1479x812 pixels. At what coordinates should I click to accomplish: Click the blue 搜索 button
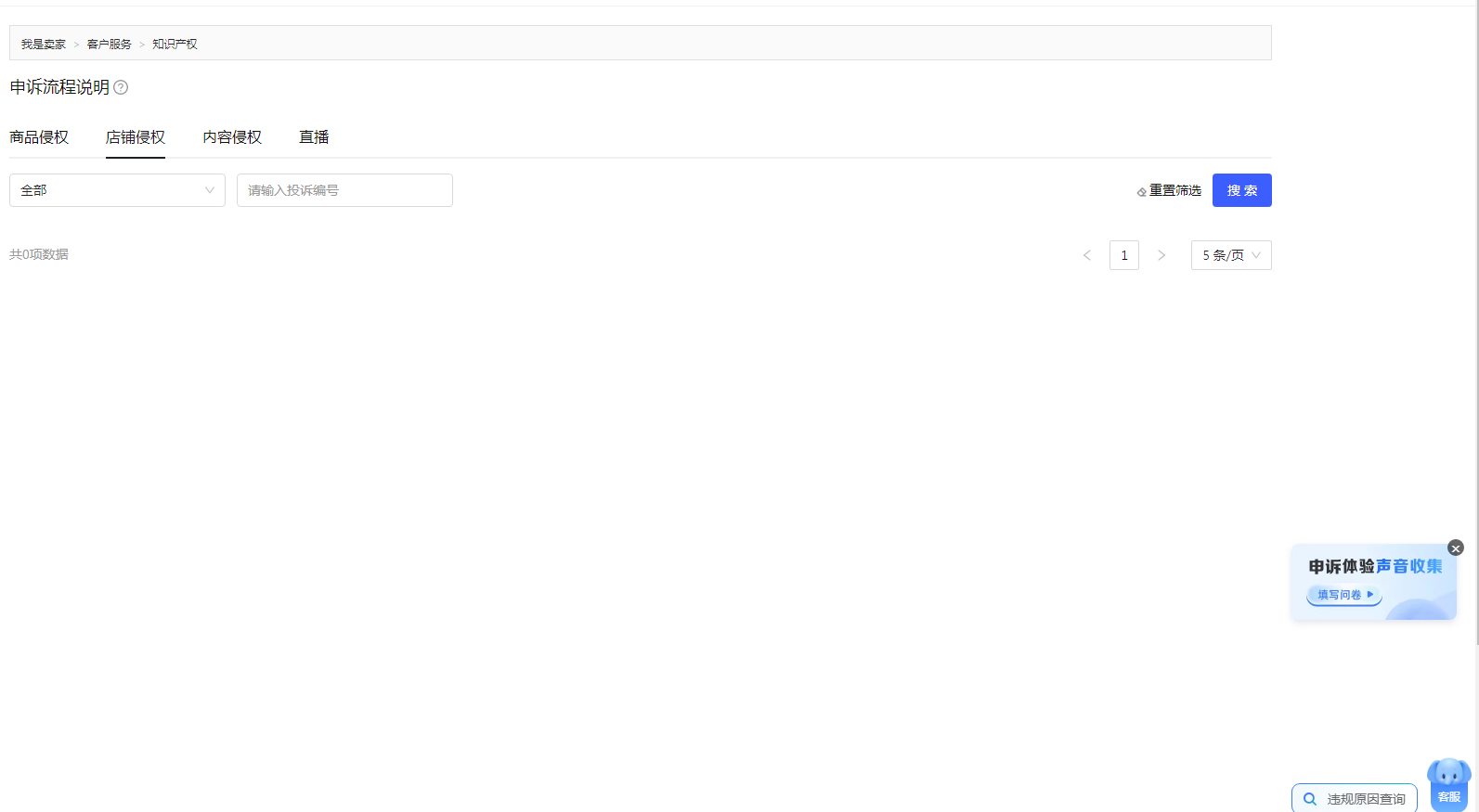1241,190
